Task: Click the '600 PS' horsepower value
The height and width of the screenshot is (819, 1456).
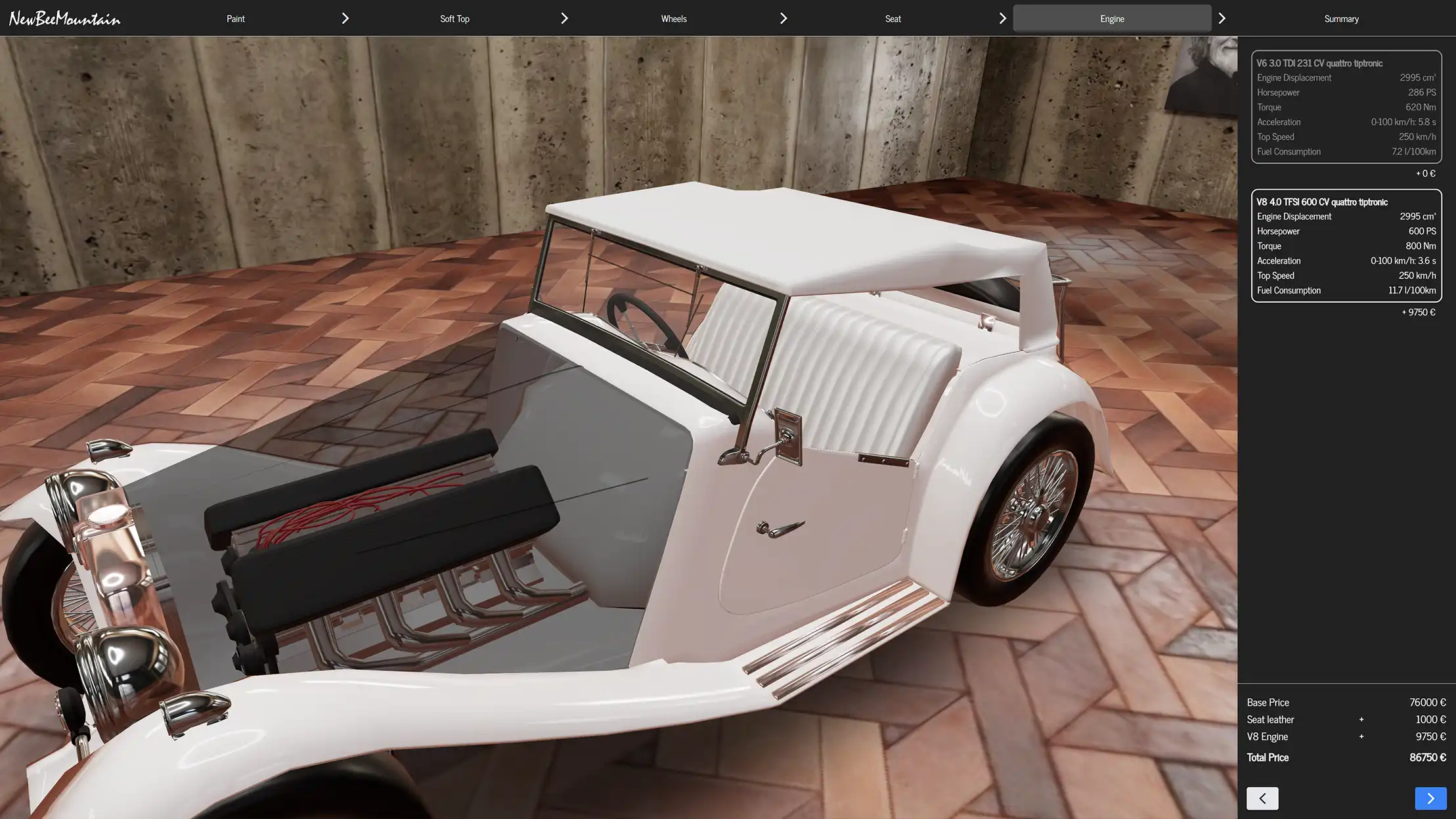Action: (x=1422, y=231)
